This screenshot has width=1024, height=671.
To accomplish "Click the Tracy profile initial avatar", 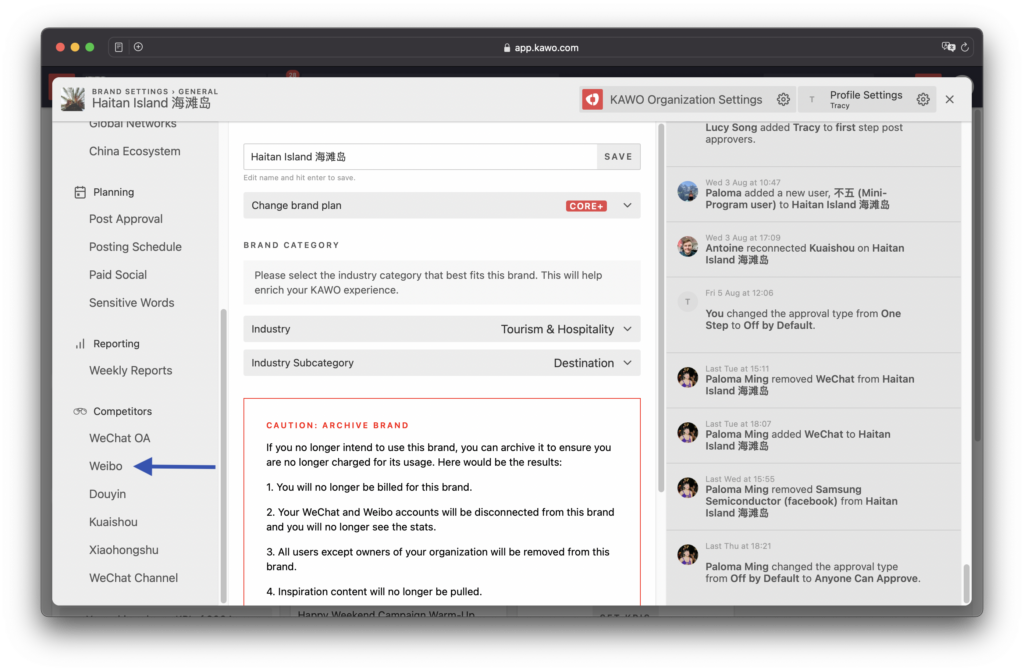I will tap(812, 99).
